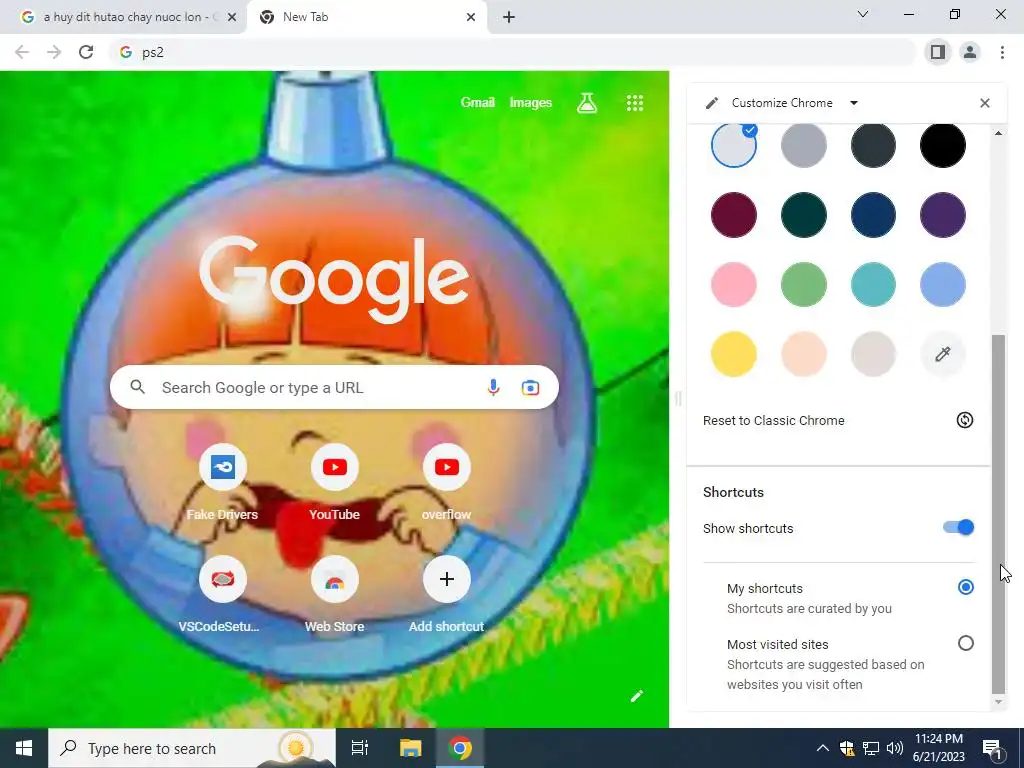Reload the page
This screenshot has height=768, width=1024.
tap(86, 52)
